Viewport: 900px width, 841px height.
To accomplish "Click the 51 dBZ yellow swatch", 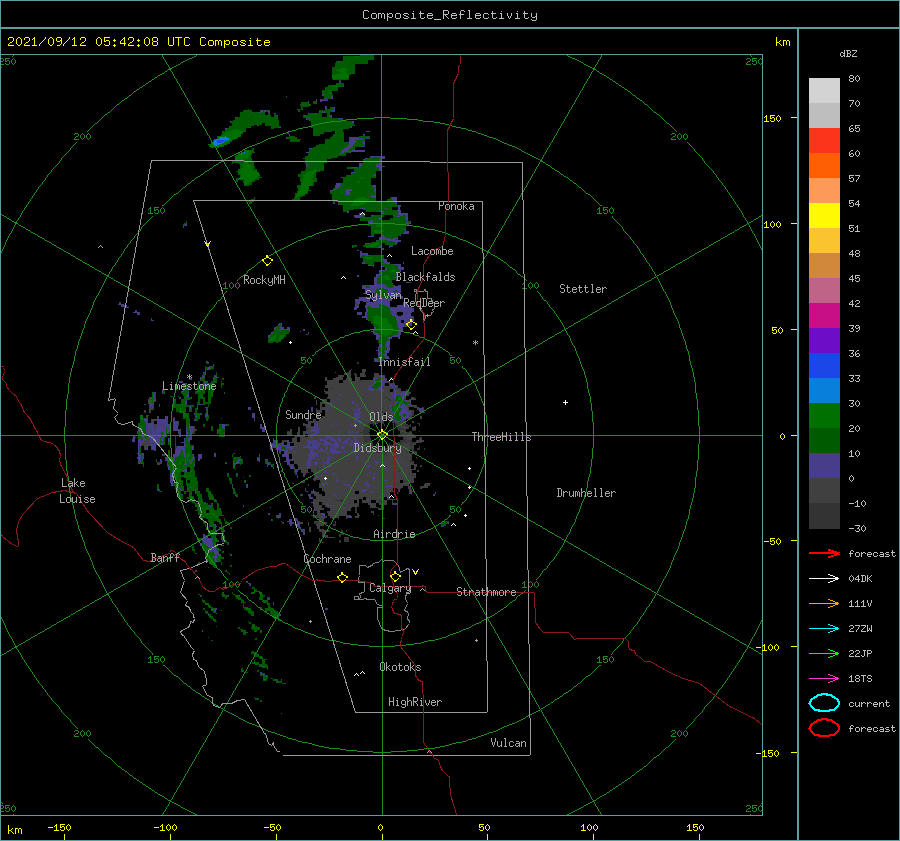I will coord(824,215).
